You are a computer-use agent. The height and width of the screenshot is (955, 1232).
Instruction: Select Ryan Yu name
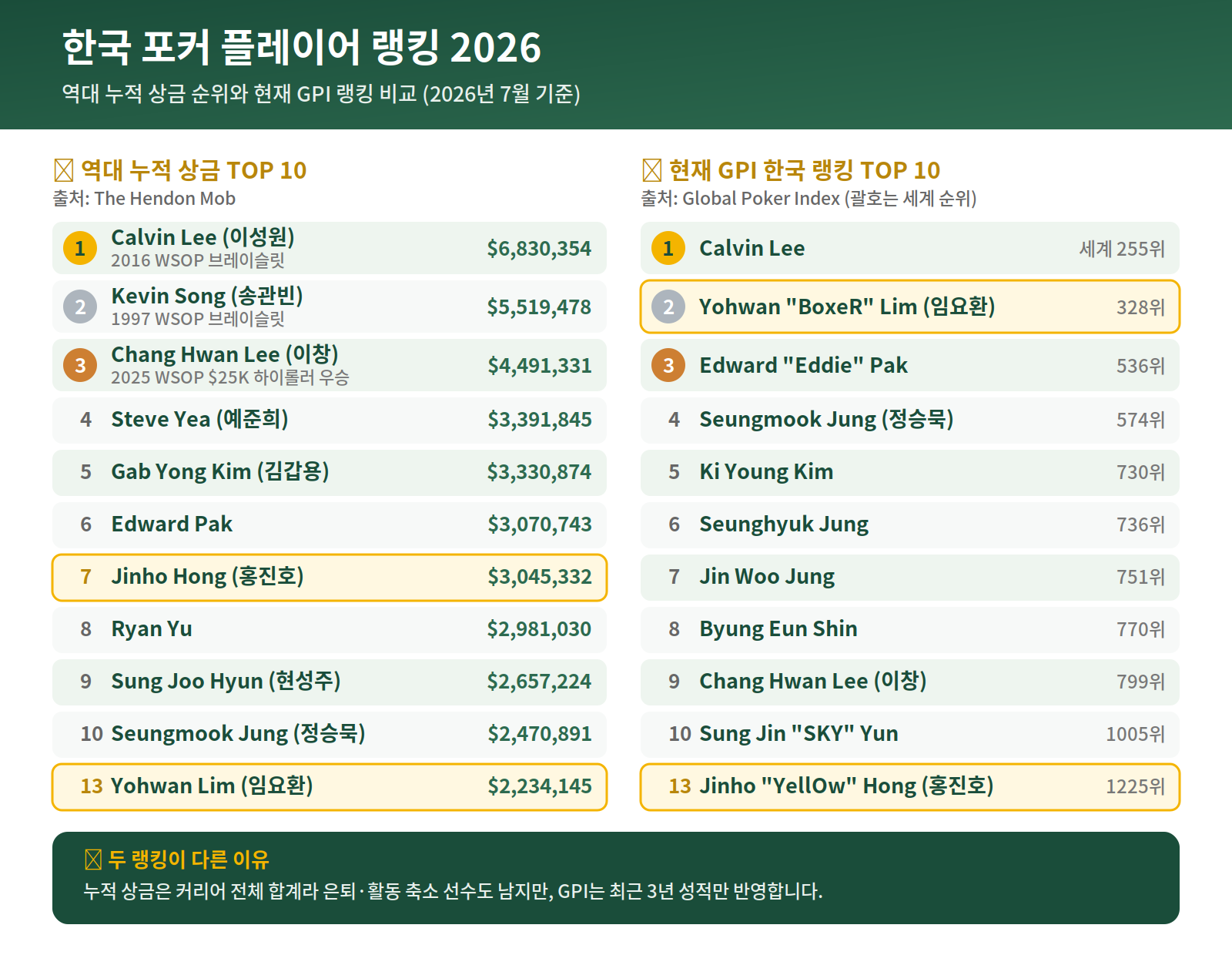click(x=152, y=629)
